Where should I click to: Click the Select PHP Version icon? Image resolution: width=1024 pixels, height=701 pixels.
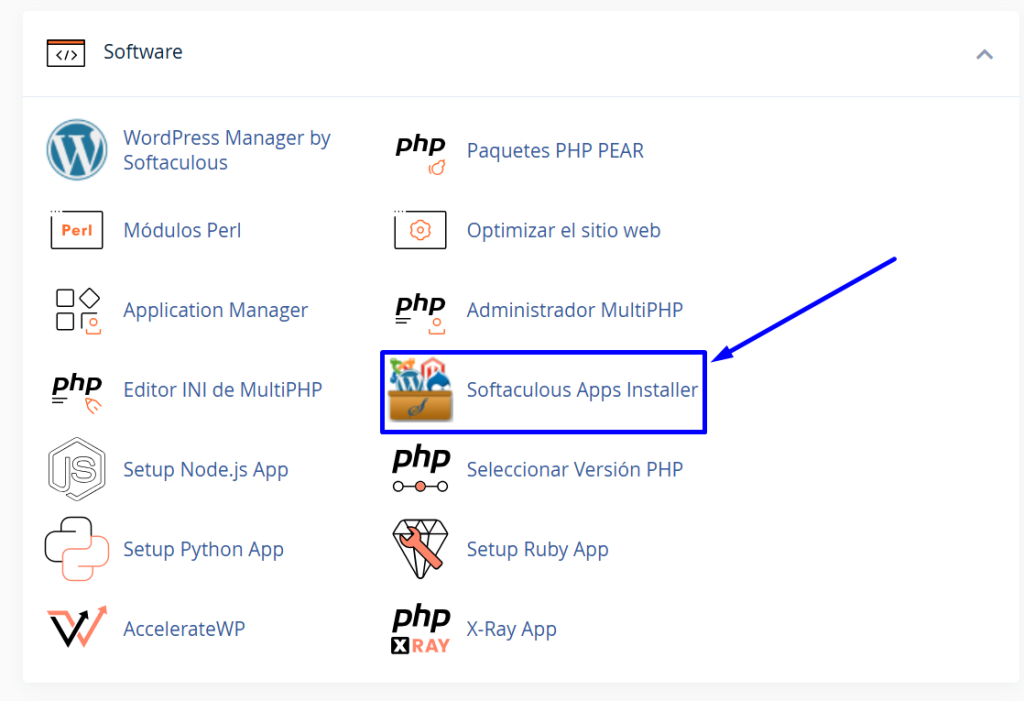click(421, 468)
